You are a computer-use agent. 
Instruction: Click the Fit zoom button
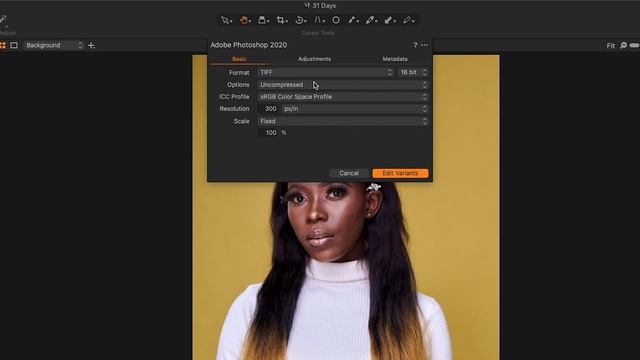[x=611, y=46]
